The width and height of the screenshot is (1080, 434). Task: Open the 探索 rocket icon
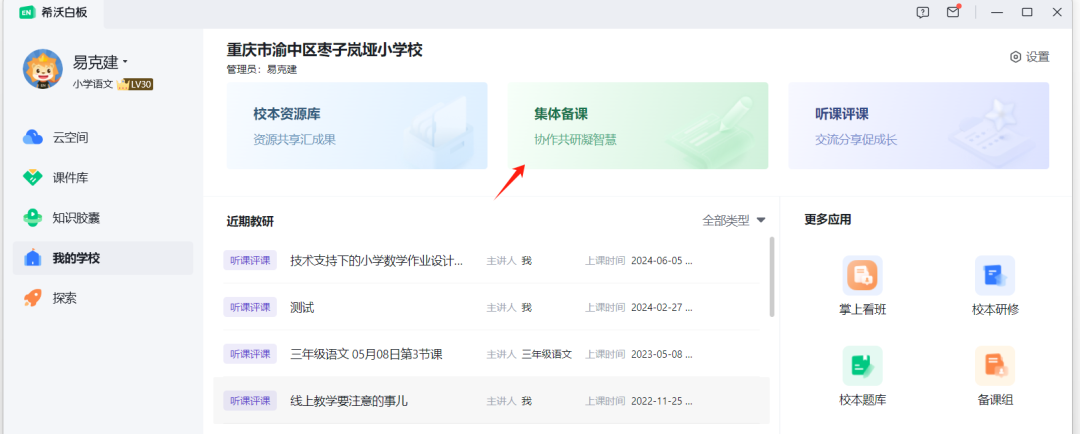[33, 298]
